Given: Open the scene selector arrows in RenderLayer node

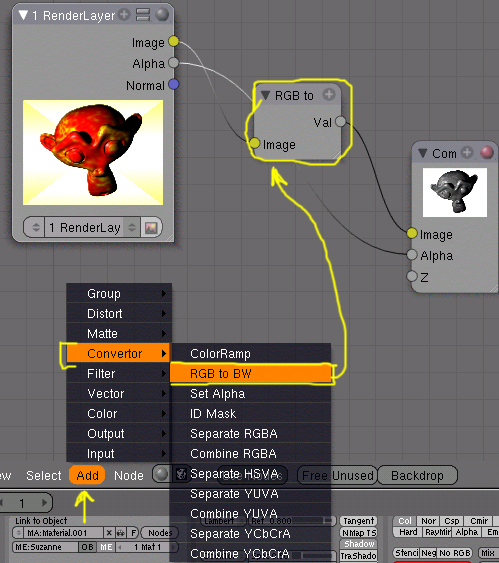Looking at the screenshot, I should (x=35, y=227).
